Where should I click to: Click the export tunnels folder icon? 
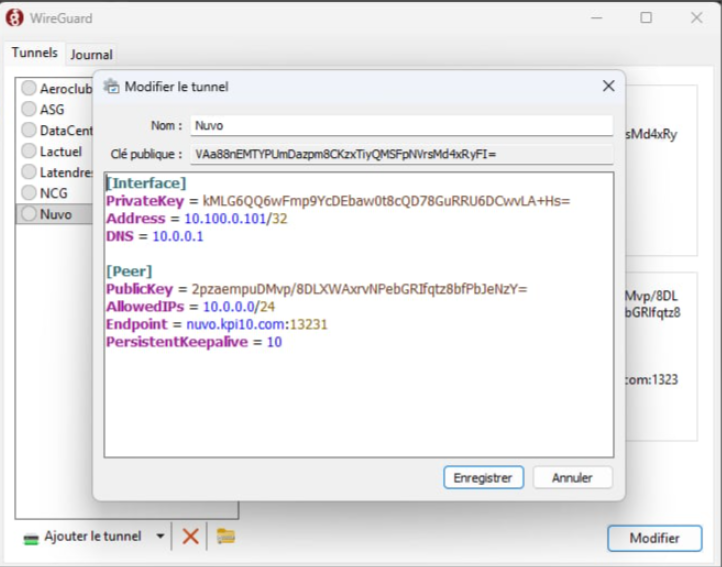click(x=226, y=536)
